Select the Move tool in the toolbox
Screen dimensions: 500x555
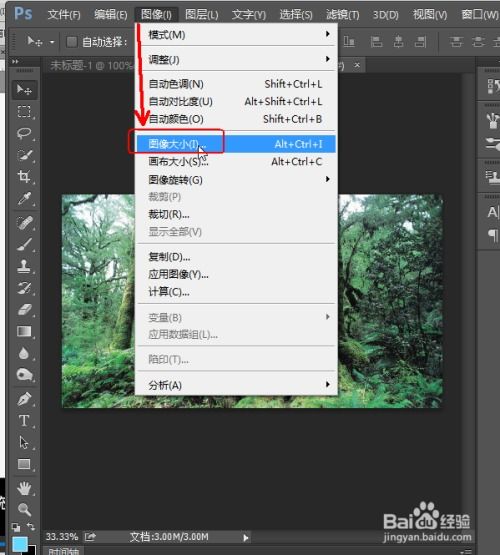click(24, 90)
